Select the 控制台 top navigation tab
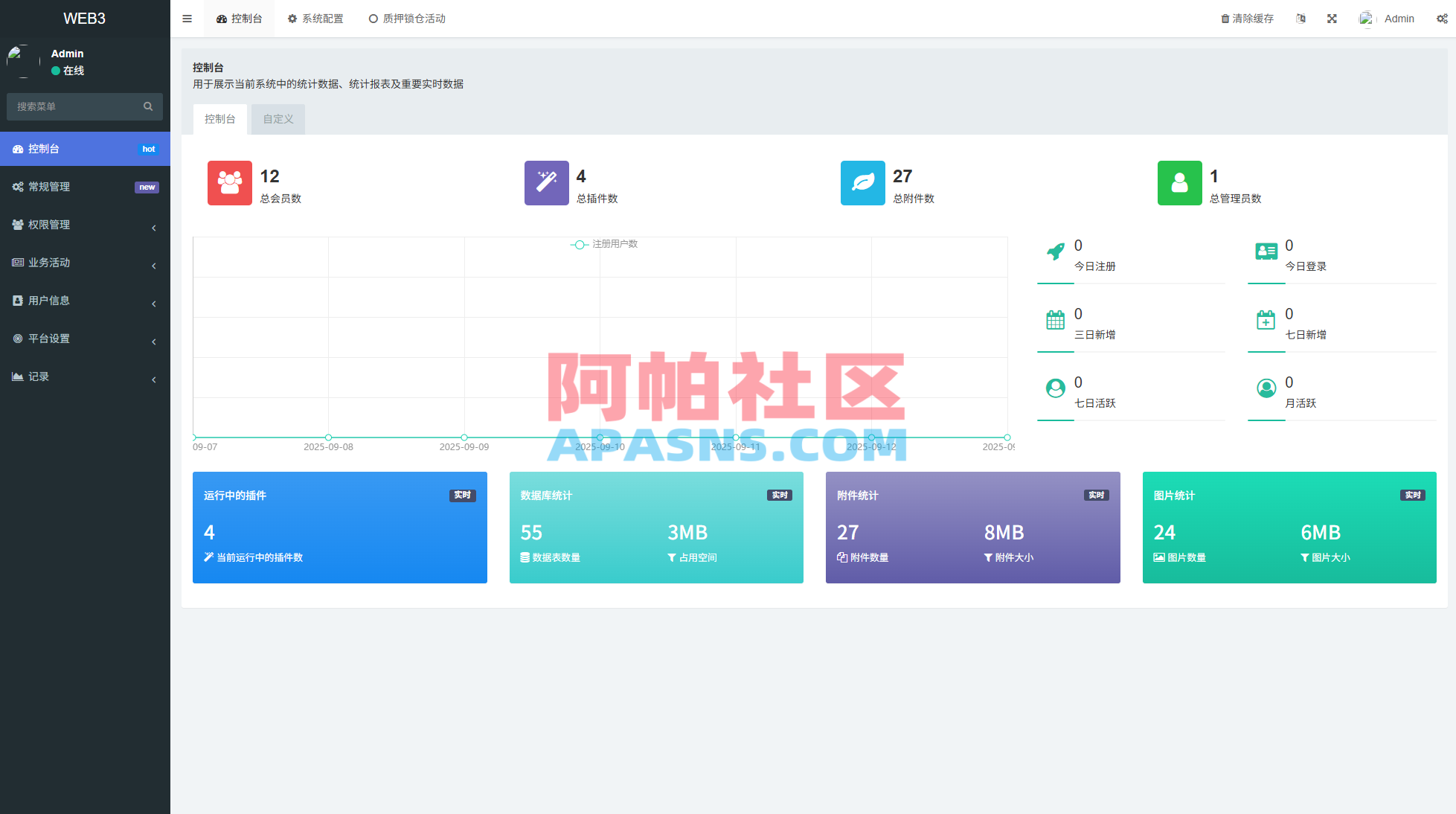1456x814 pixels. [x=239, y=19]
